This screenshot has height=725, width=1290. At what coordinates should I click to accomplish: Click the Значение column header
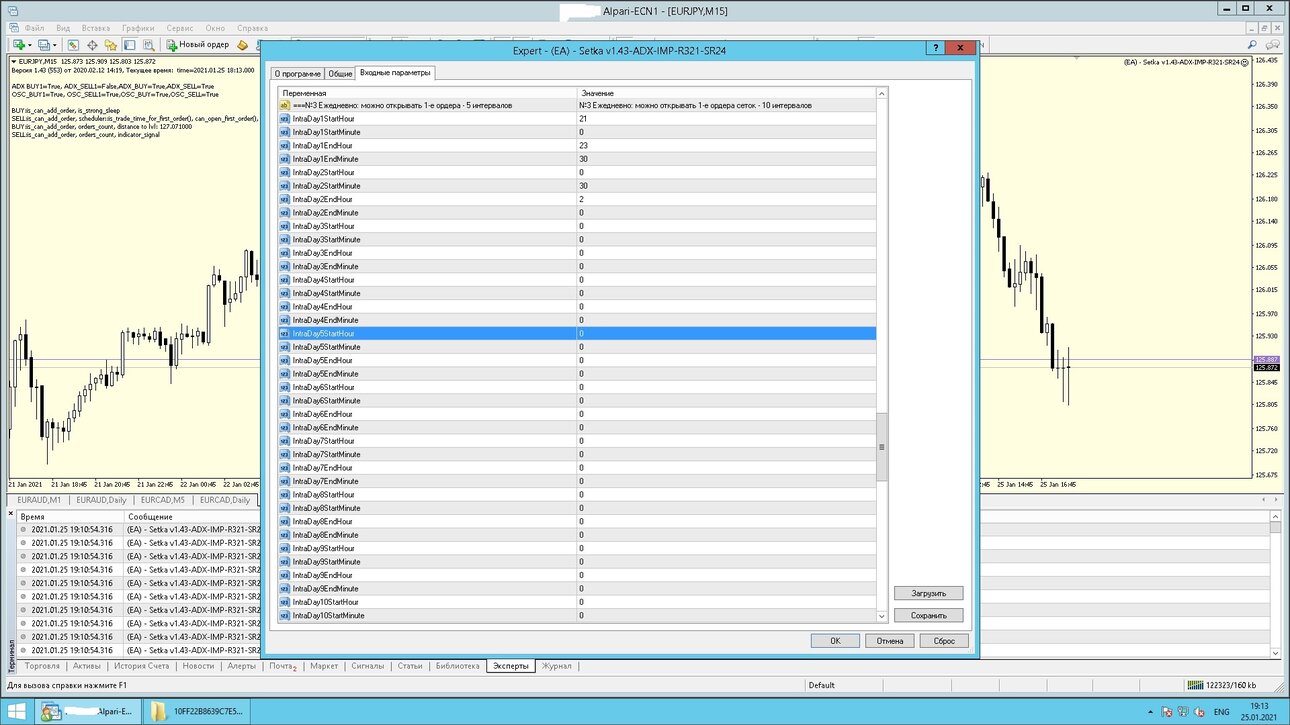(x=726, y=92)
